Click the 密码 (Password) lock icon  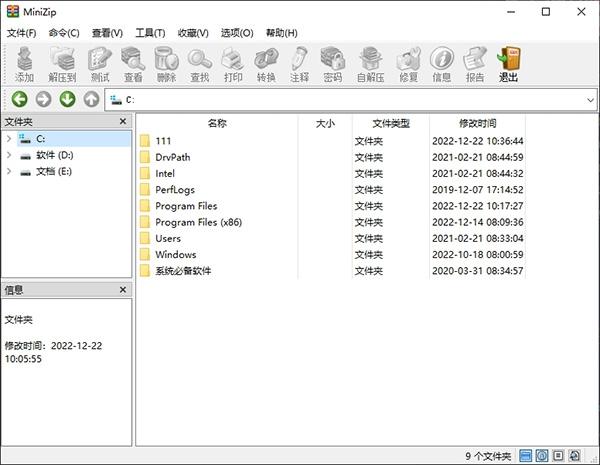[x=333, y=59]
